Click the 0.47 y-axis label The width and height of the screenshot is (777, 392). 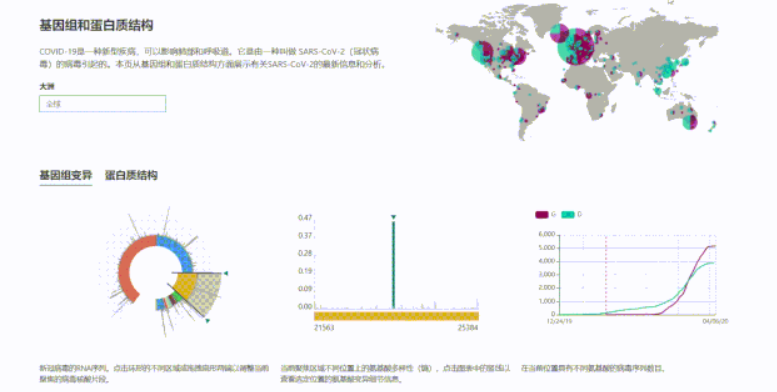coord(305,218)
